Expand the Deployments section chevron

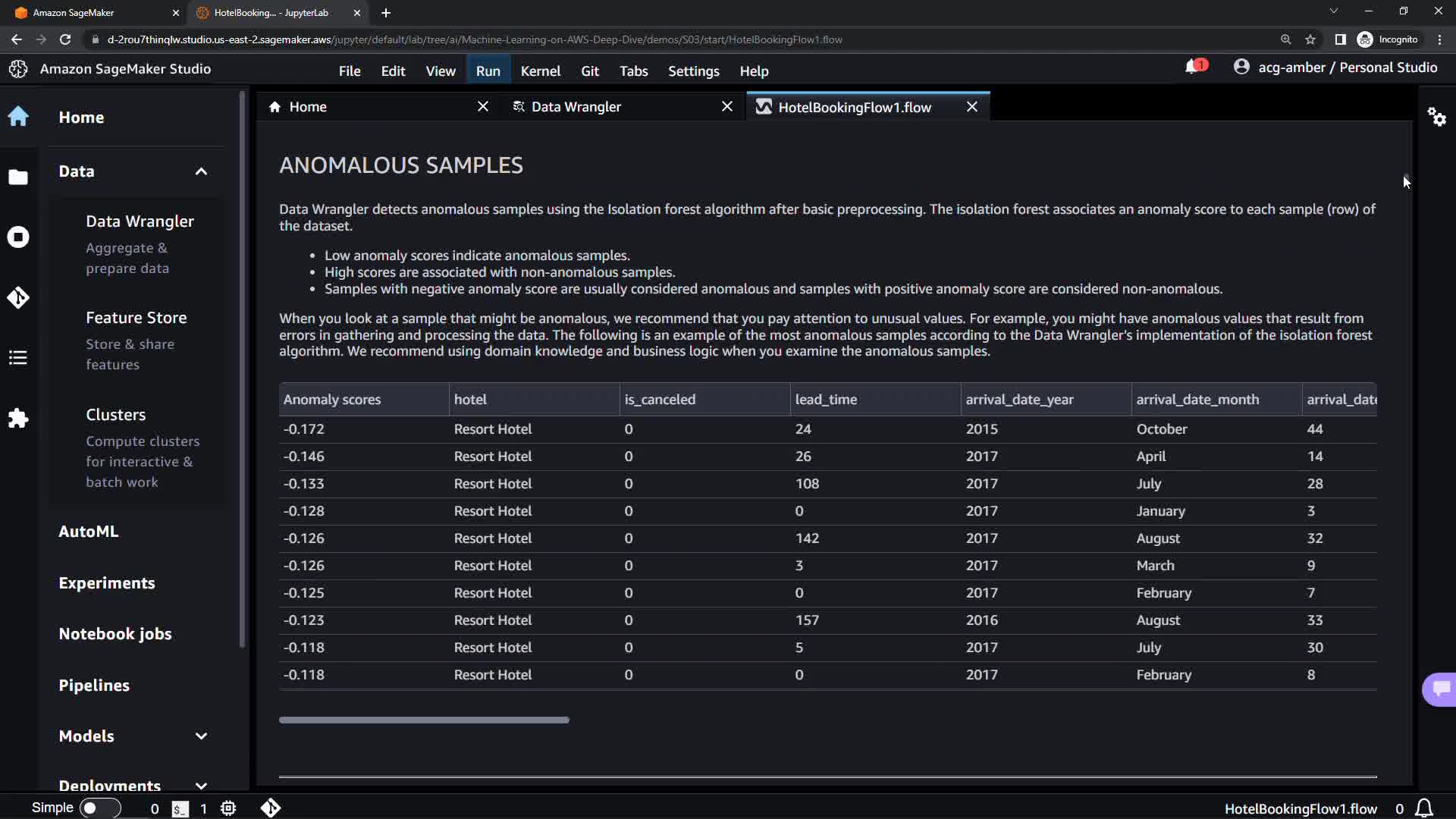click(201, 786)
